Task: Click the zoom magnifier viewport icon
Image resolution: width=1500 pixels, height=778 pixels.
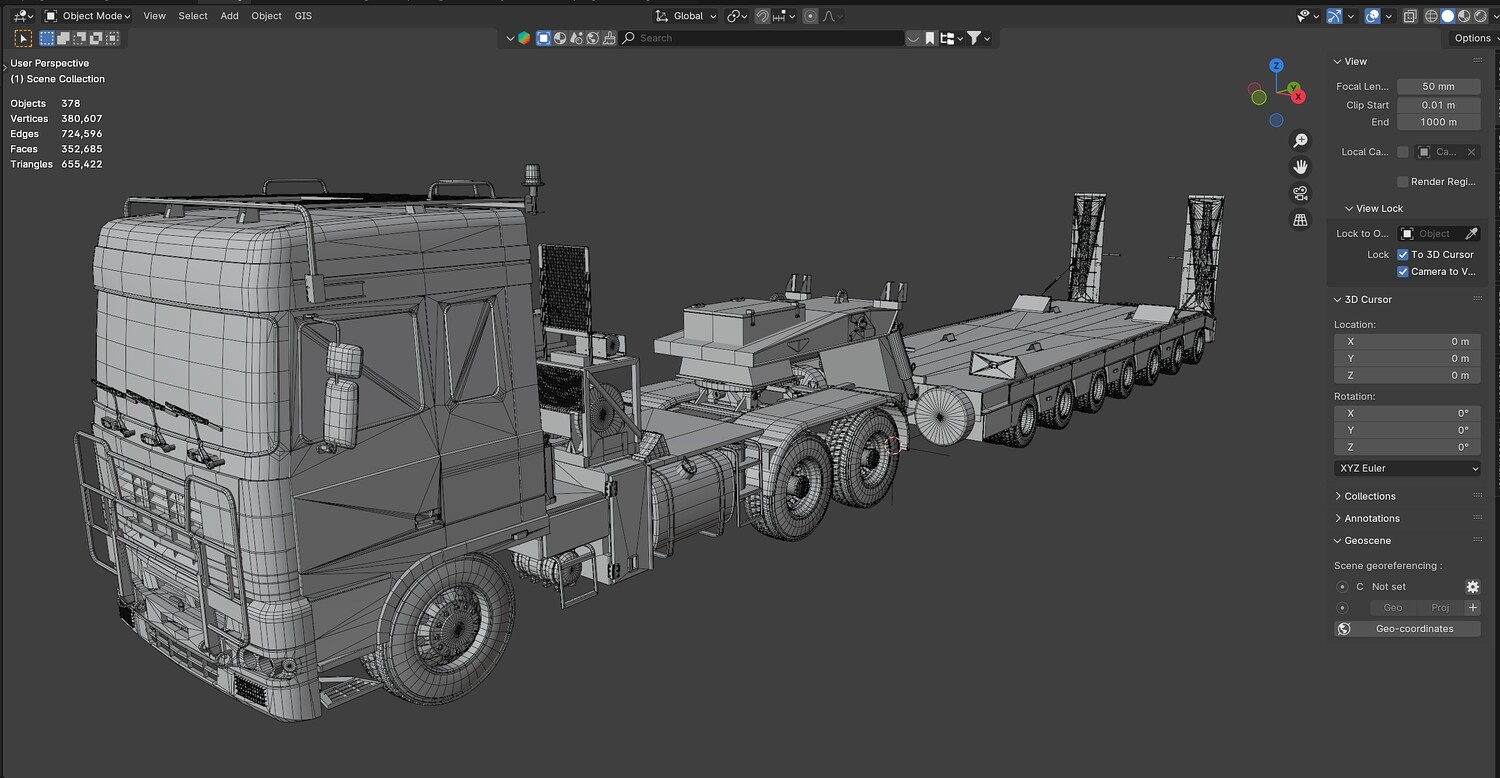Action: (1300, 141)
